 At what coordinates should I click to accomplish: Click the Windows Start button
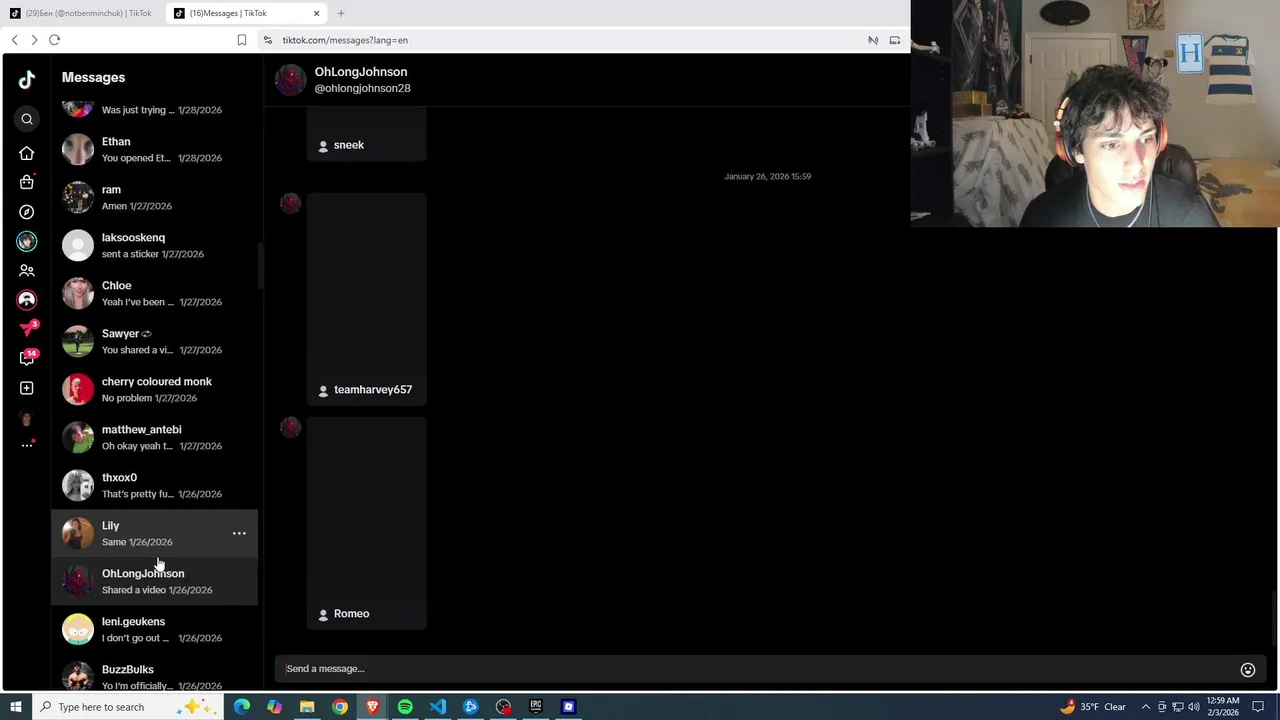pyautogui.click(x=15, y=707)
